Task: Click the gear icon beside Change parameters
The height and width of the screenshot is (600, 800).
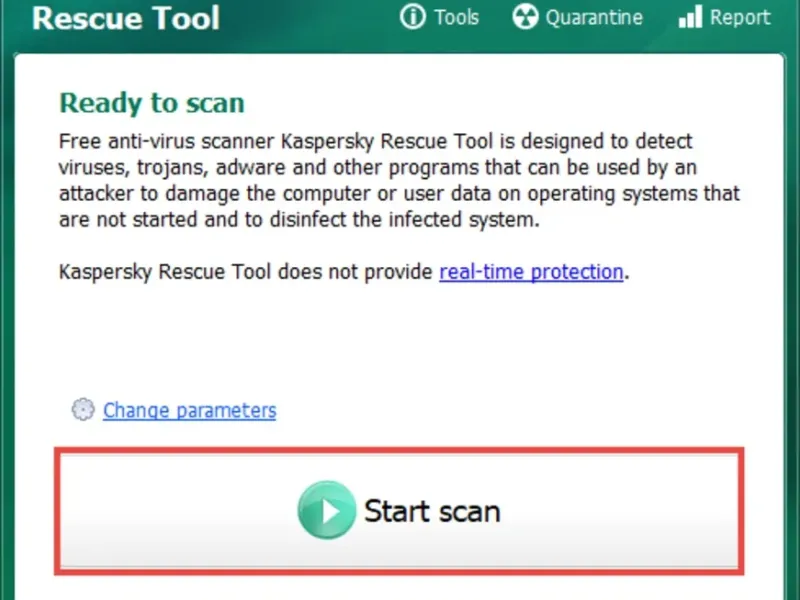Action: pos(83,410)
